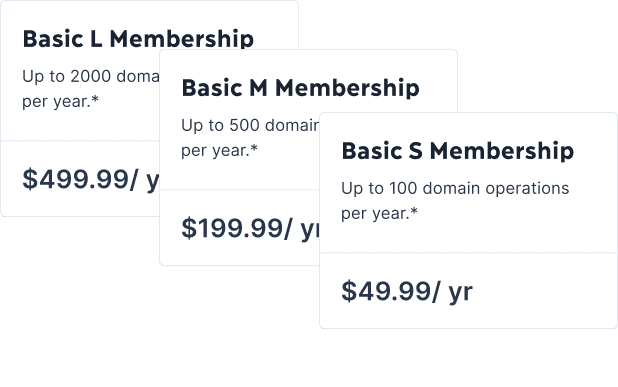The image size is (618, 387).
Task: Select the Basic L Membership heading
Action: click(x=138, y=39)
